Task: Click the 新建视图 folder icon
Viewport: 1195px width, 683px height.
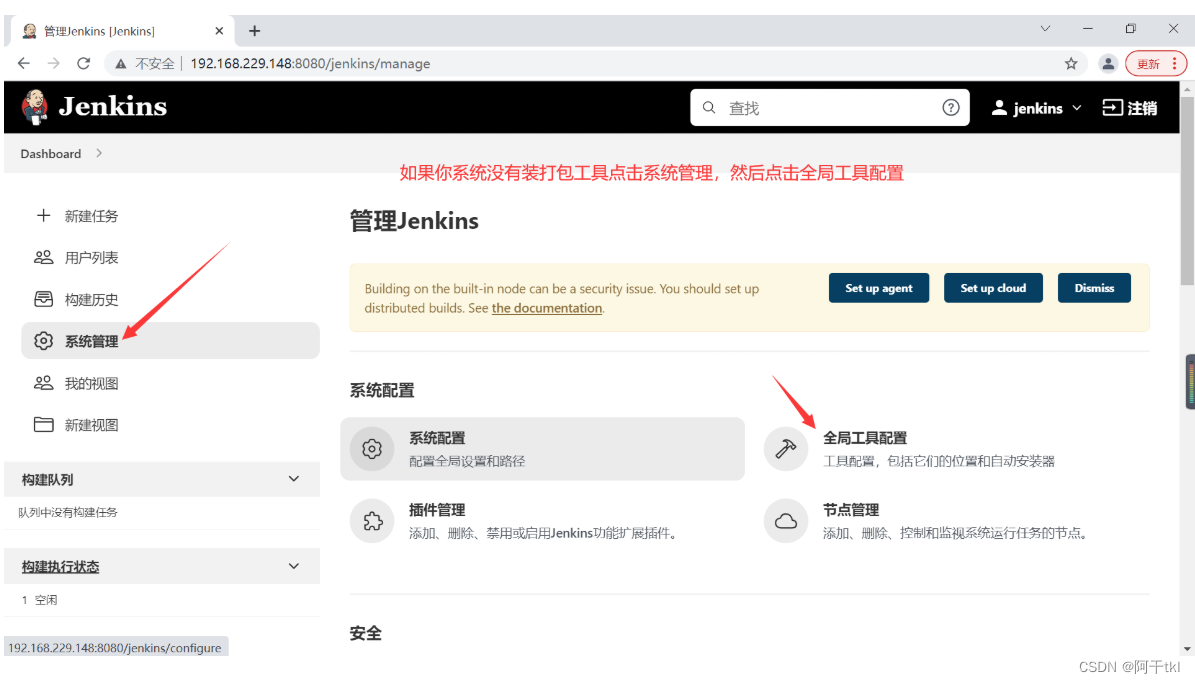Action: (x=43, y=425)
